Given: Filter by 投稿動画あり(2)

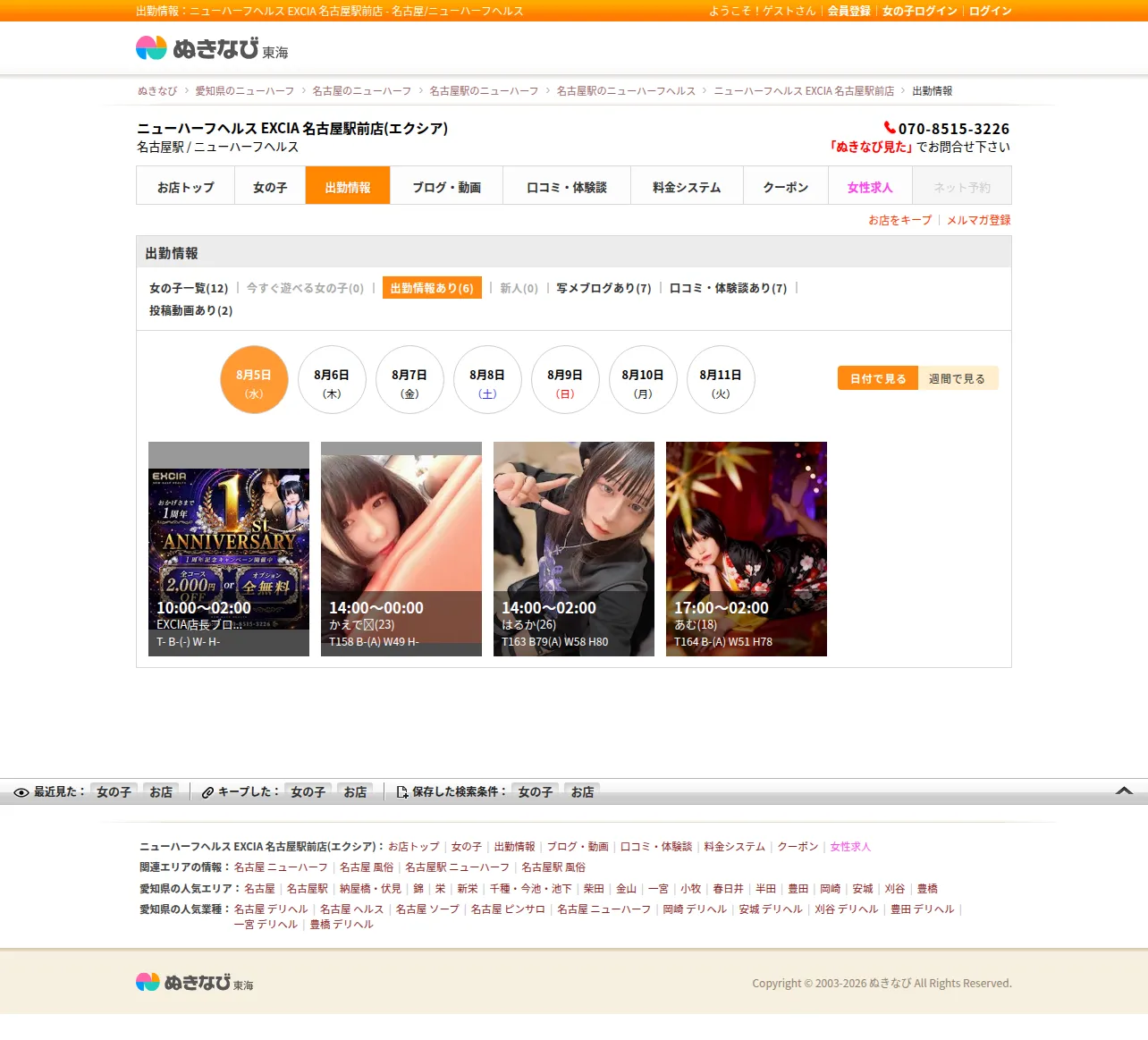Looking at the screenshot, I should point(190,310).
